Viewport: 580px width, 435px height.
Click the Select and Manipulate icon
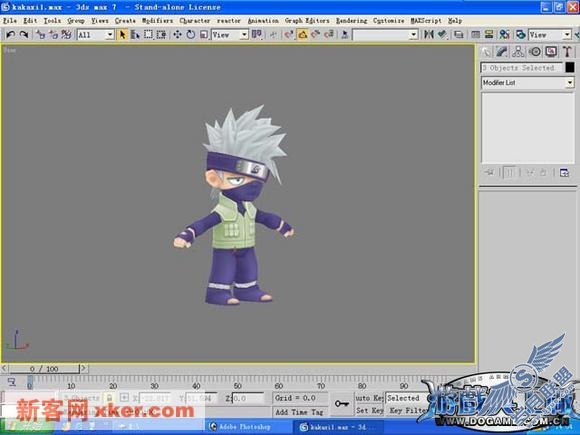point(273,35)
